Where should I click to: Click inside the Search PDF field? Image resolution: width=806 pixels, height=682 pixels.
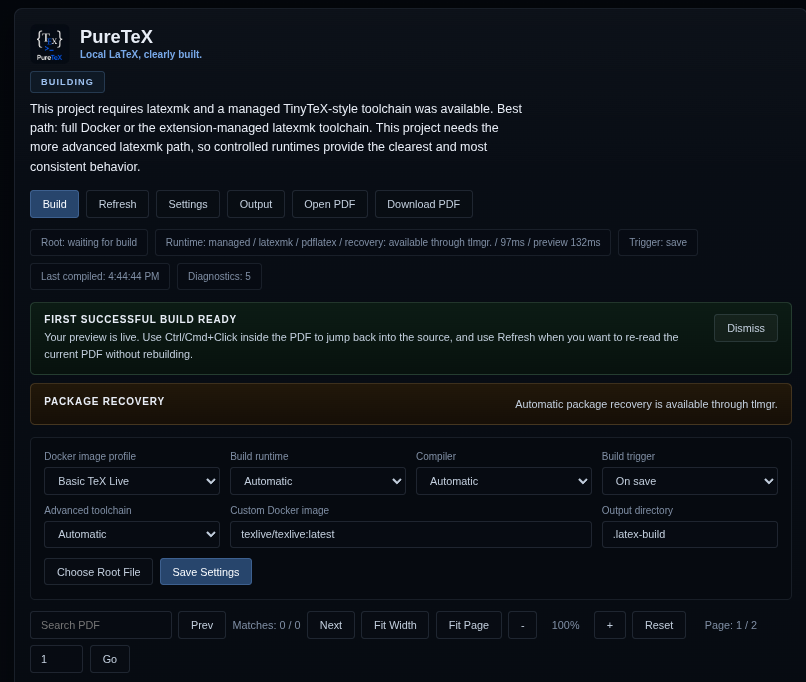[100, 624]
